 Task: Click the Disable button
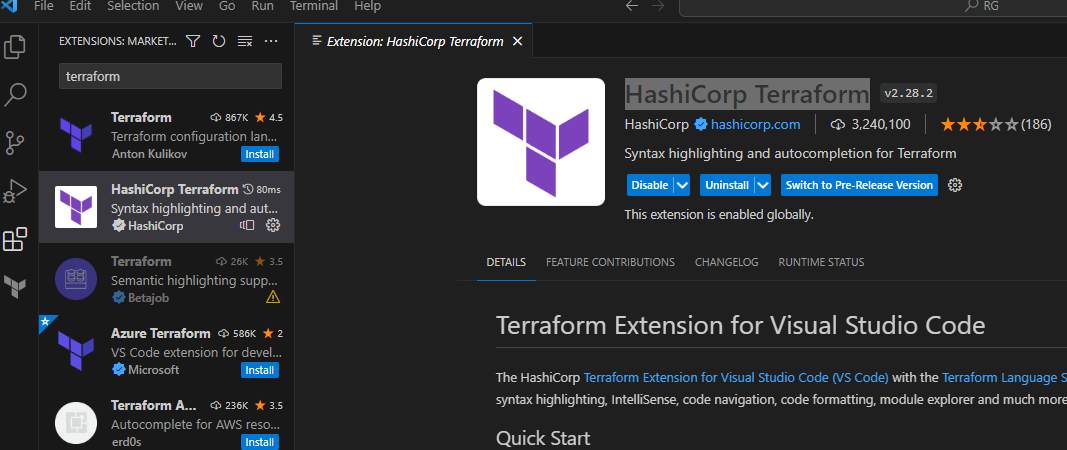click(650, 185)
